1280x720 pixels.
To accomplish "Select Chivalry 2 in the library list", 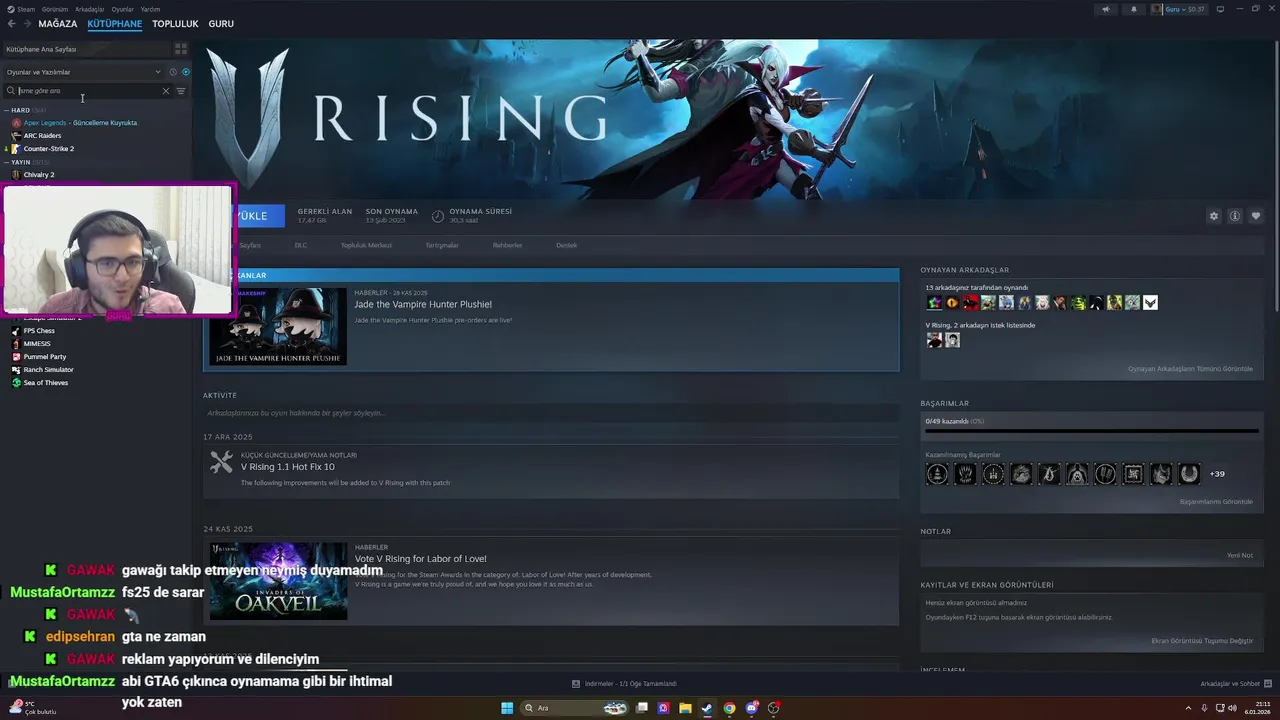I will tap(39, 175).
